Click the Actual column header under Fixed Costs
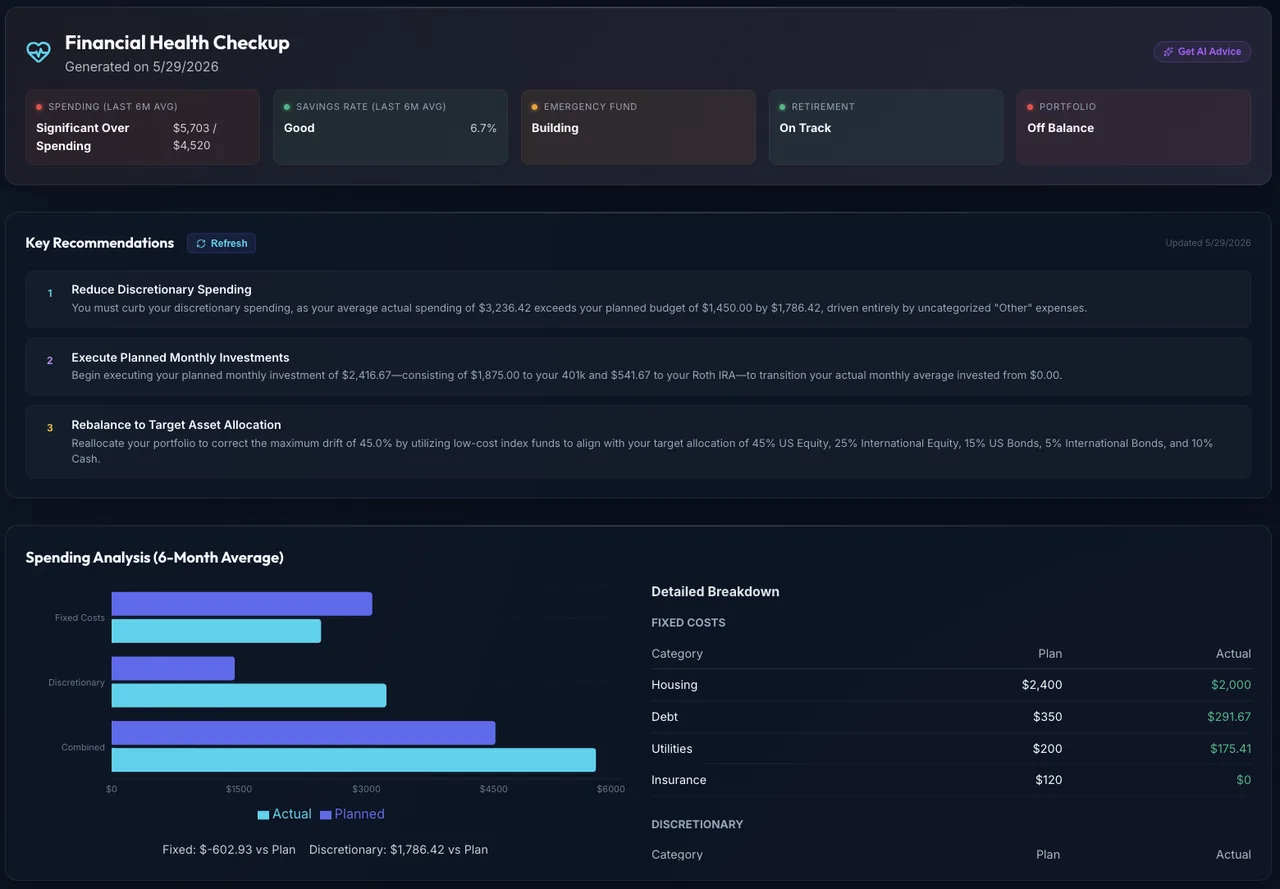Image resolution: width=1280 pixels, height=889 pixels. coord(1233,654)
